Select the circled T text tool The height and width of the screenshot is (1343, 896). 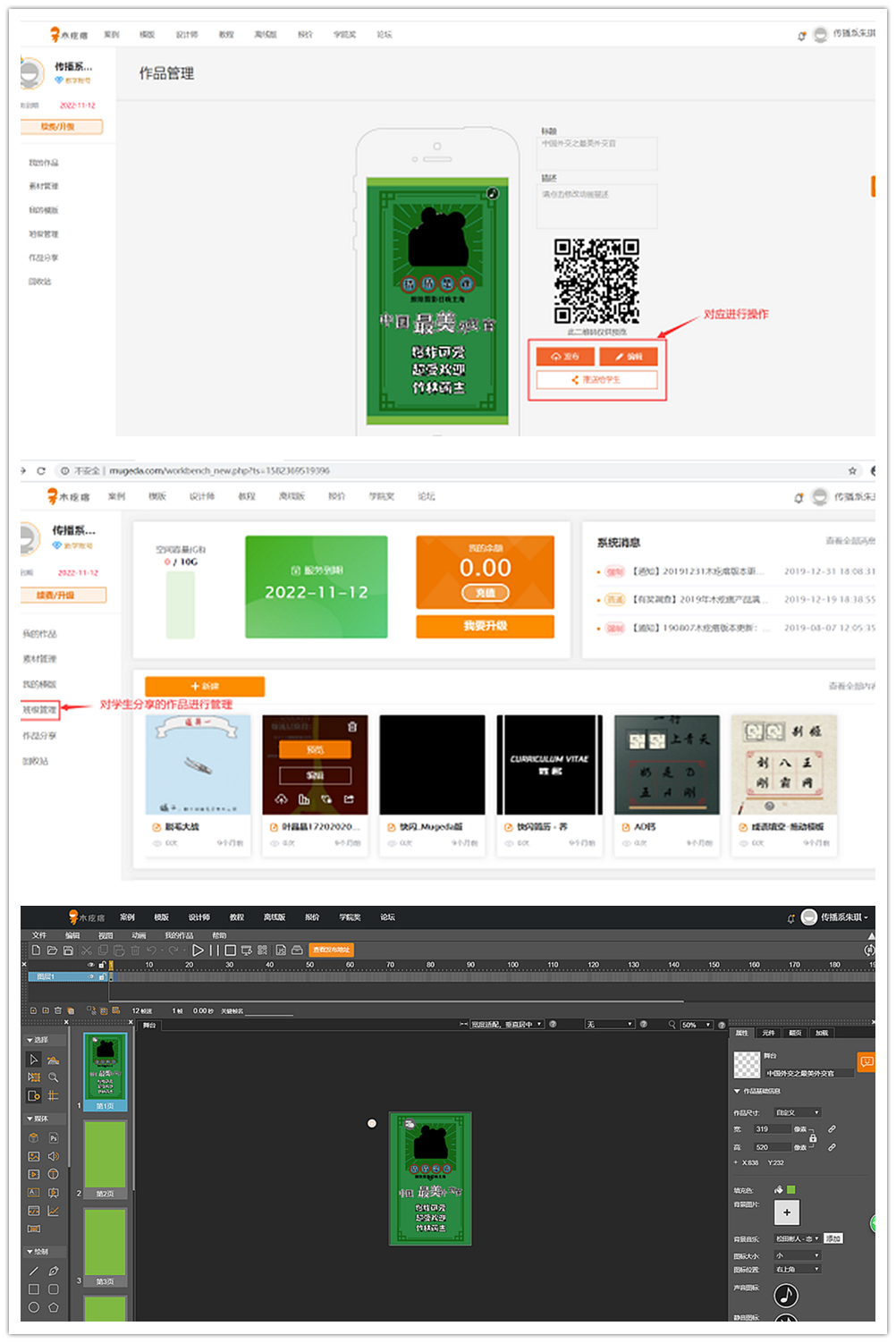54,1174
